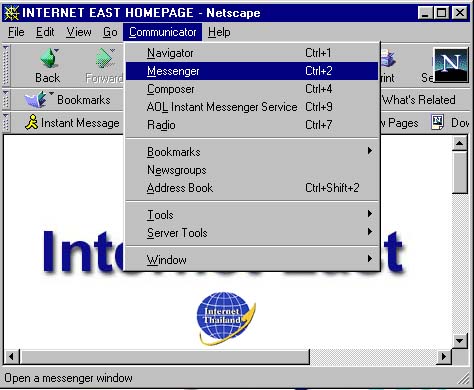Click What's Related button
Screen dimensions: 474x390
pos(419,100)
